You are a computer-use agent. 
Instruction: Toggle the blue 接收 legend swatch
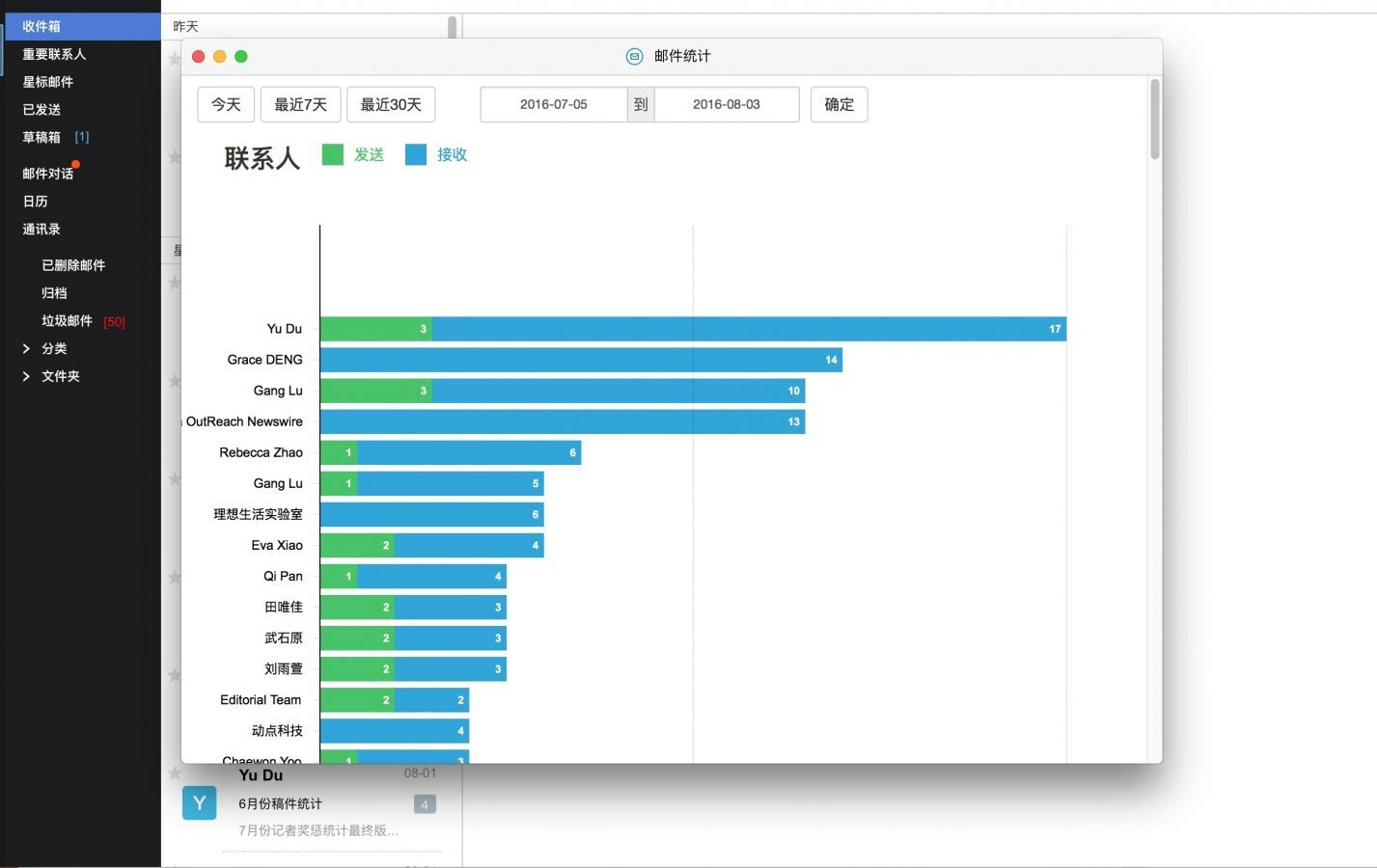point(416,154)
